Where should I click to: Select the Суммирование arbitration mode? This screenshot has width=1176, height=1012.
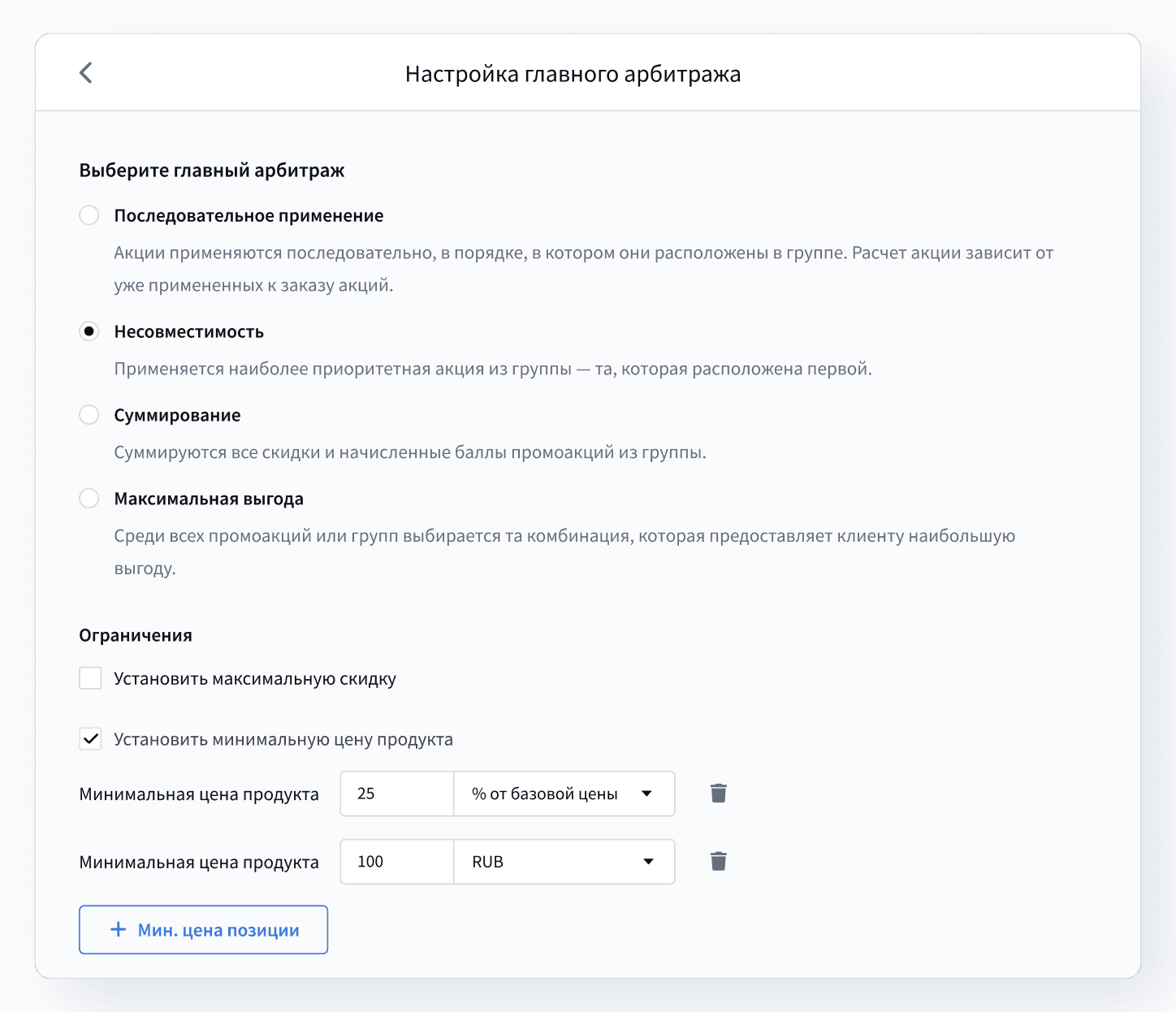pyautogui.click(x=89, y=414)
